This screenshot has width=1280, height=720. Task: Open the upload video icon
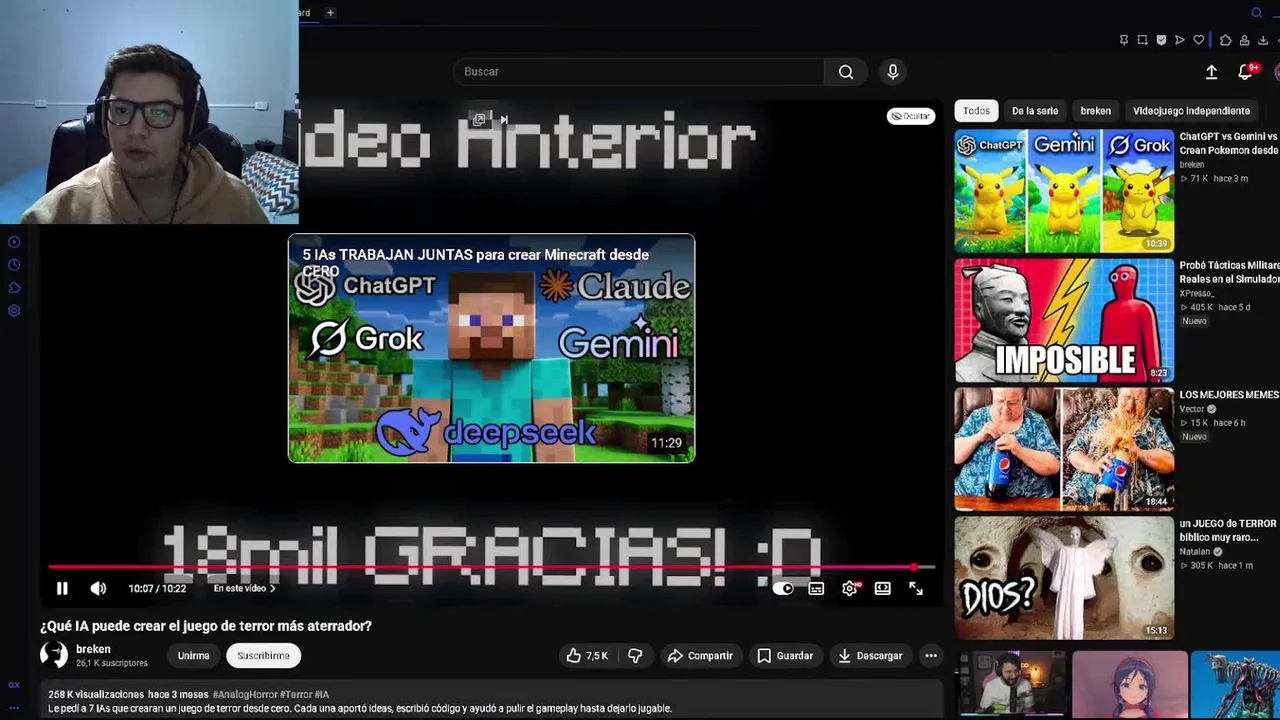pos(1211,72)
